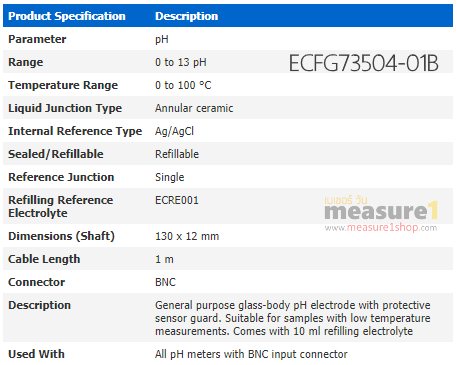Select the Description column header
The image size is (457, 365).
tap(187, 16)
